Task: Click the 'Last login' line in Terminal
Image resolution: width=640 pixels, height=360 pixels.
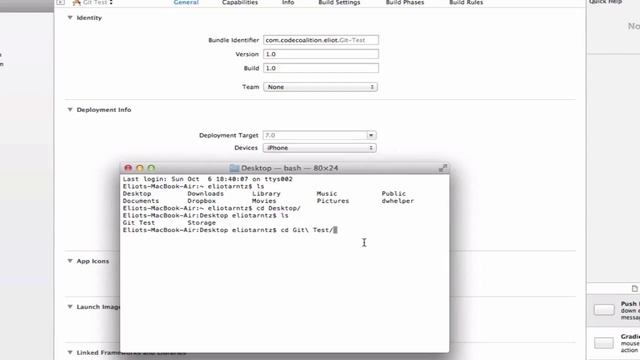Action: coord(207,179)
